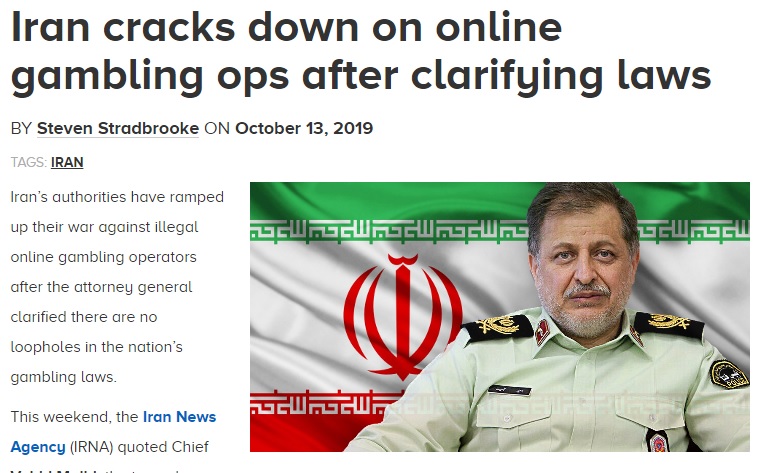767x473 pixels.
Task: Open the Steven Stradbrooke author link
Action: [x=118, y=128]
